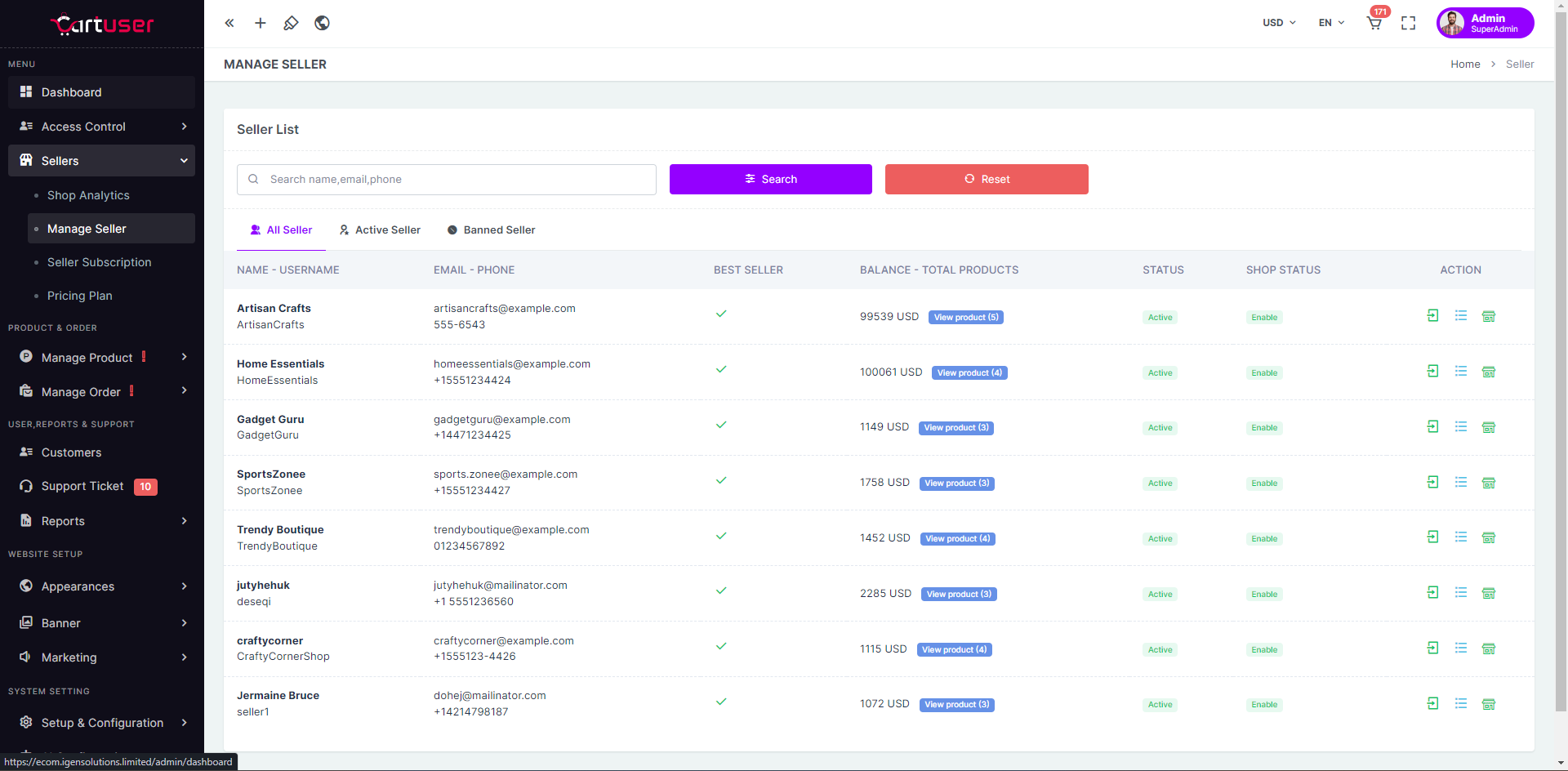Open Seller Subscription in sidebar
This screenshot has width=1568, height=771.
pyautogui.click(x=100, y=262)
